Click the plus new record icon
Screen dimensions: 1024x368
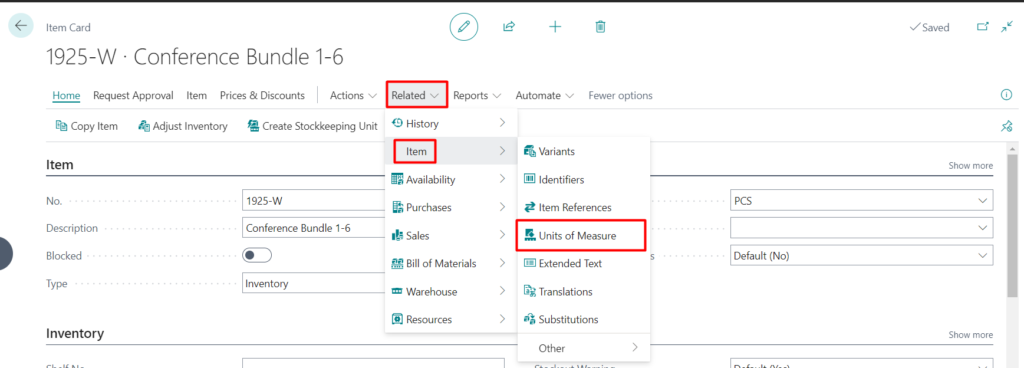pos(555,27)
